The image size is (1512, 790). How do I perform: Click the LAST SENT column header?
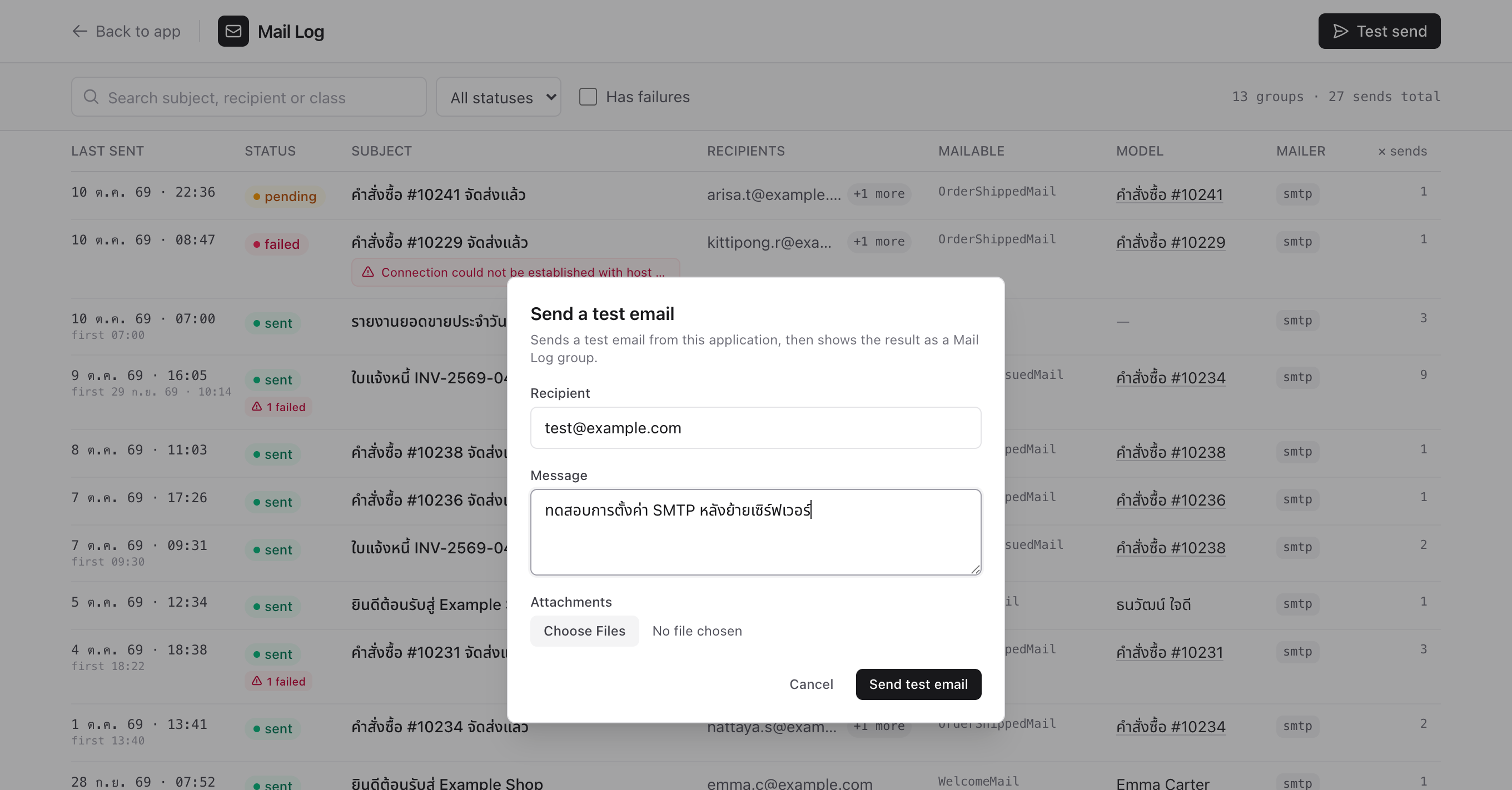click(x=107, y=151)
